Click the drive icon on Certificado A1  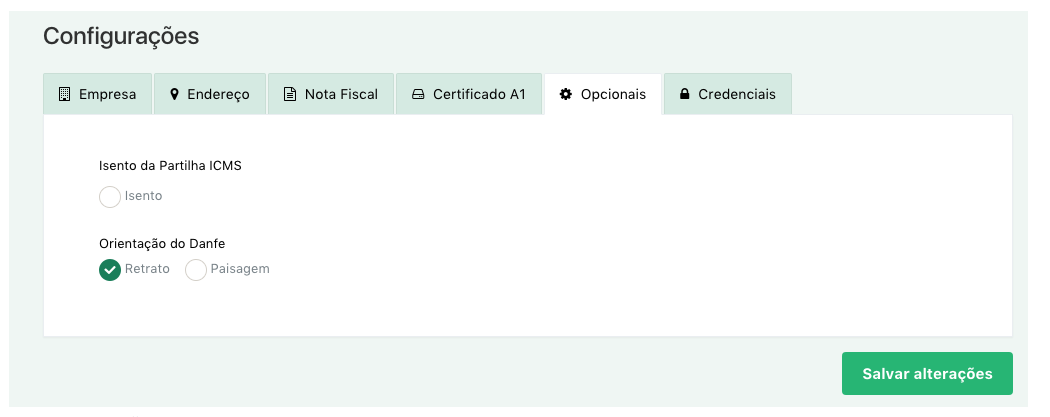(x=418, y=94)
